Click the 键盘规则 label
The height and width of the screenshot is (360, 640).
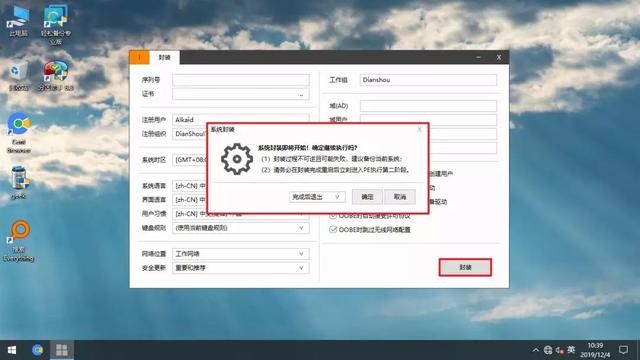click(154, 228)
